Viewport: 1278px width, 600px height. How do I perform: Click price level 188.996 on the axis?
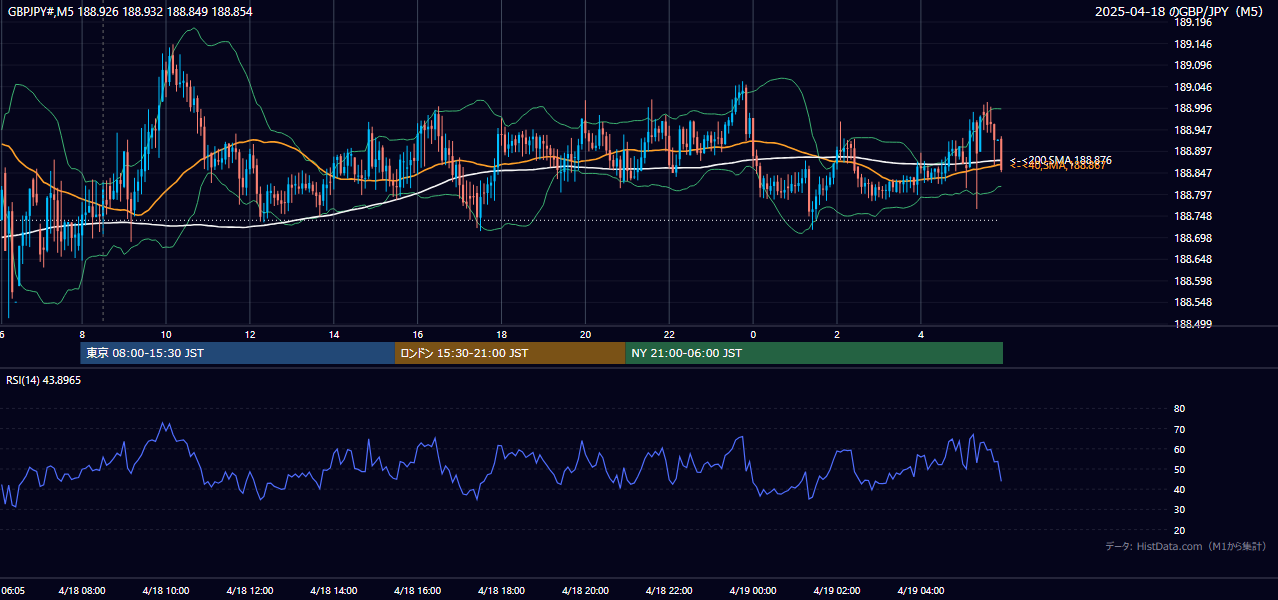[1193, 108]
